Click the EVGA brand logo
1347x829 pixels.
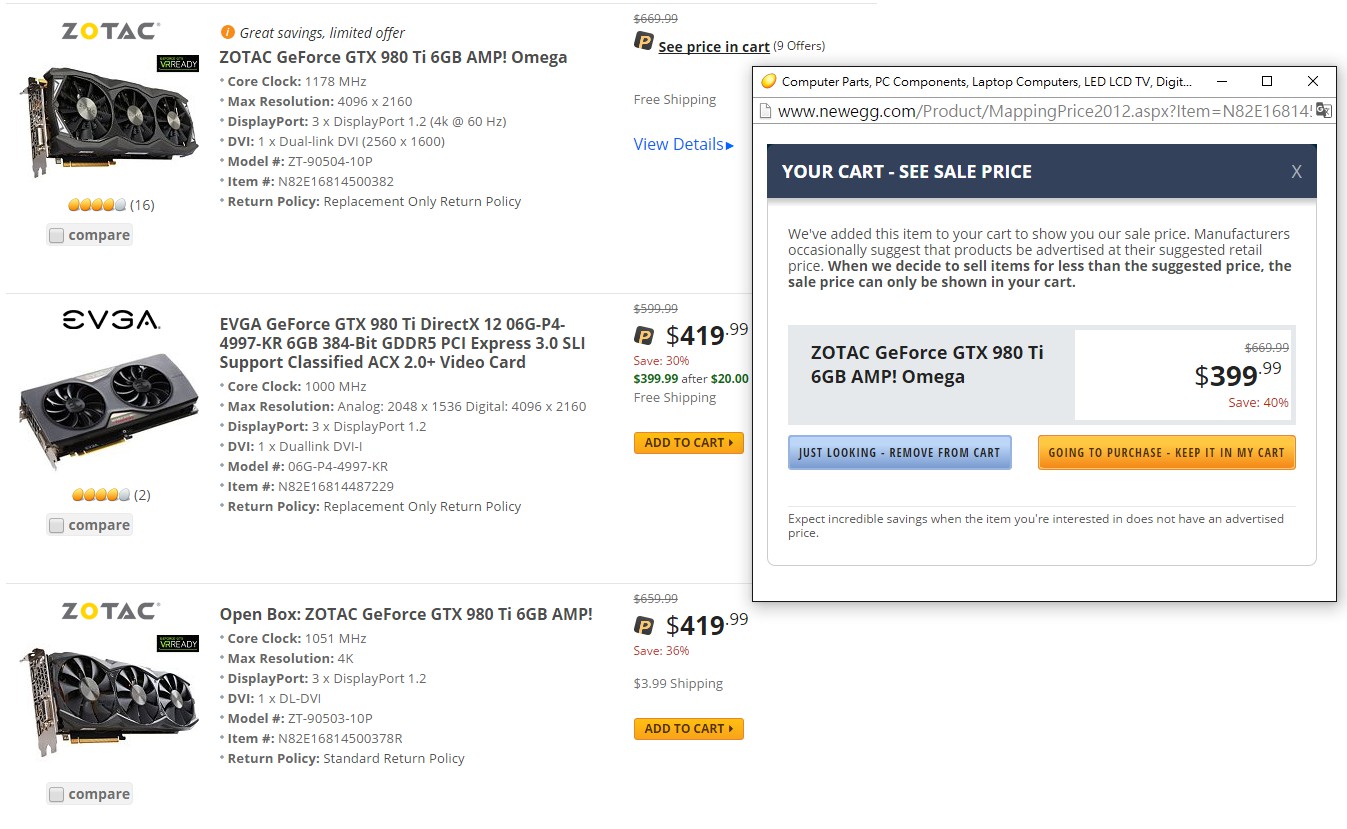[110, 320]
